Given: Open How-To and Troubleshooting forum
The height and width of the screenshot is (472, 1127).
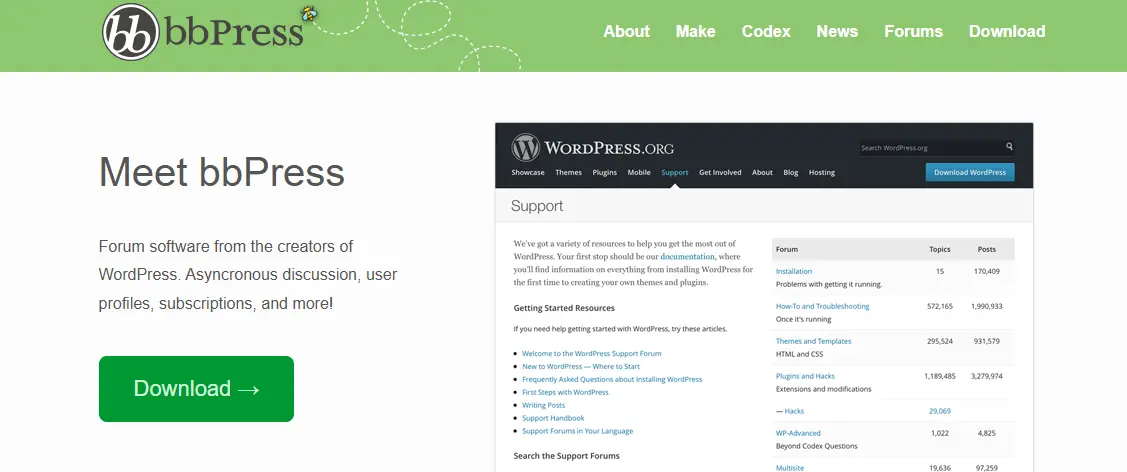Looking at the screenshot, I should (x=822, y=306).
